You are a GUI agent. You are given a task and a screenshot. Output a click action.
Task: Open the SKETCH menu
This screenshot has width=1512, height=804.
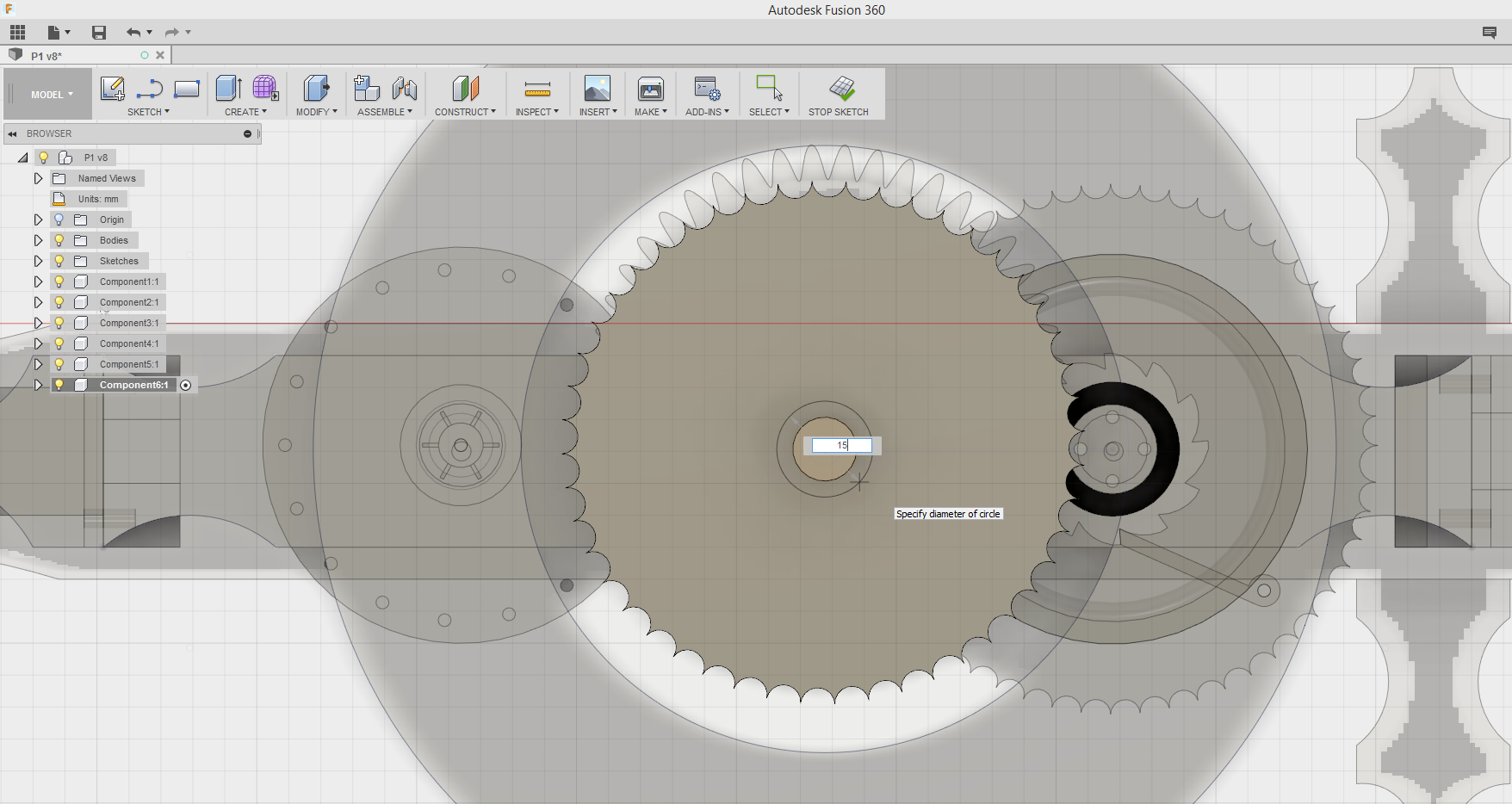(148, 112)
